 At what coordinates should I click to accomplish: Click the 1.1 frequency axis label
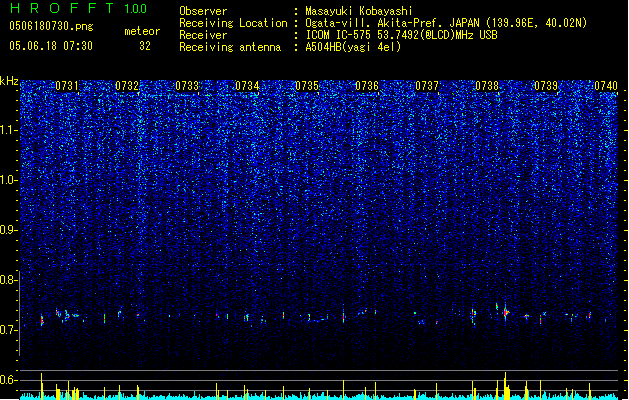pyautogui.click(x=9, y=130)
